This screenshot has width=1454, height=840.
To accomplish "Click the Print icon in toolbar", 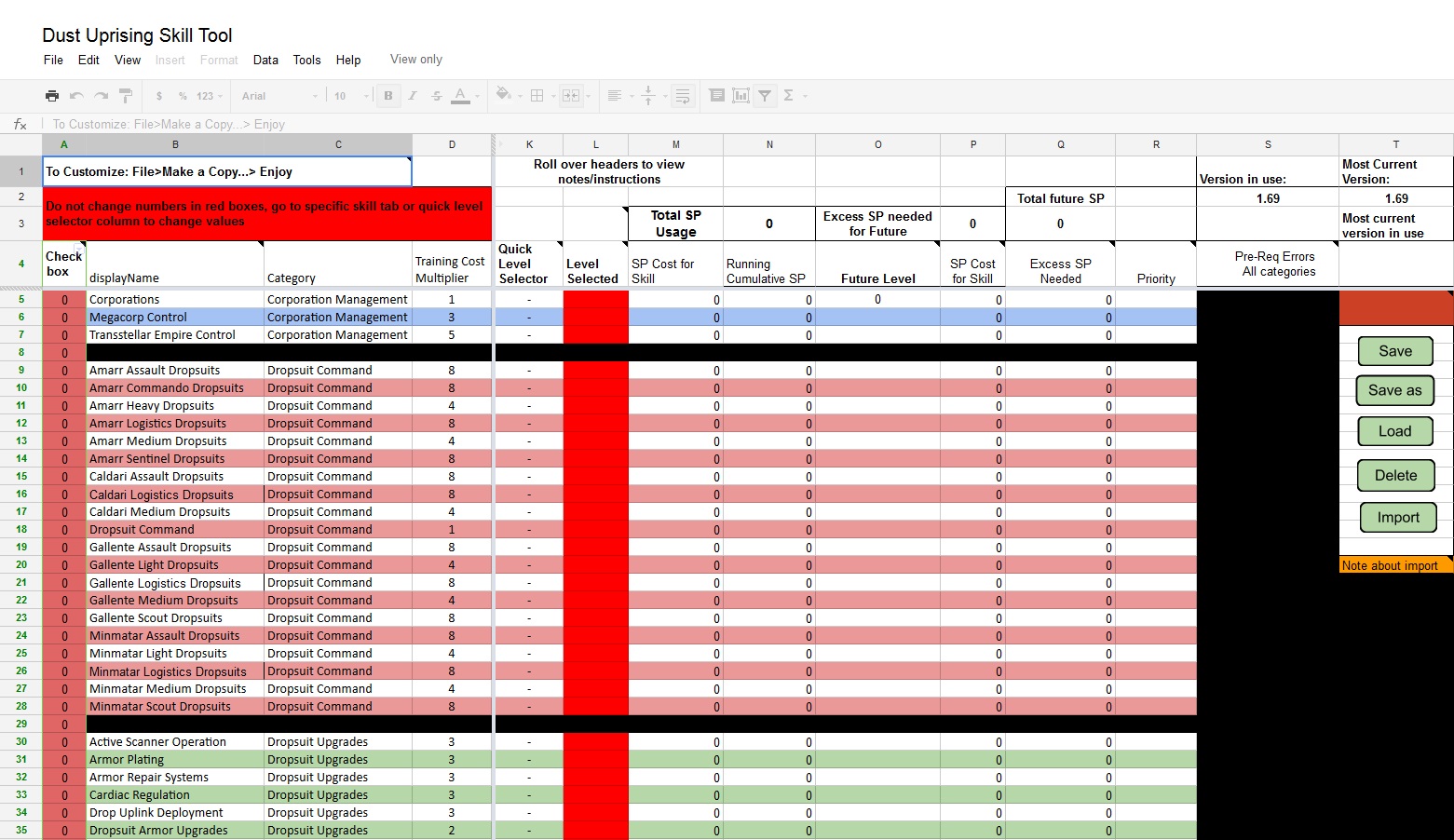I will point(52,96).
